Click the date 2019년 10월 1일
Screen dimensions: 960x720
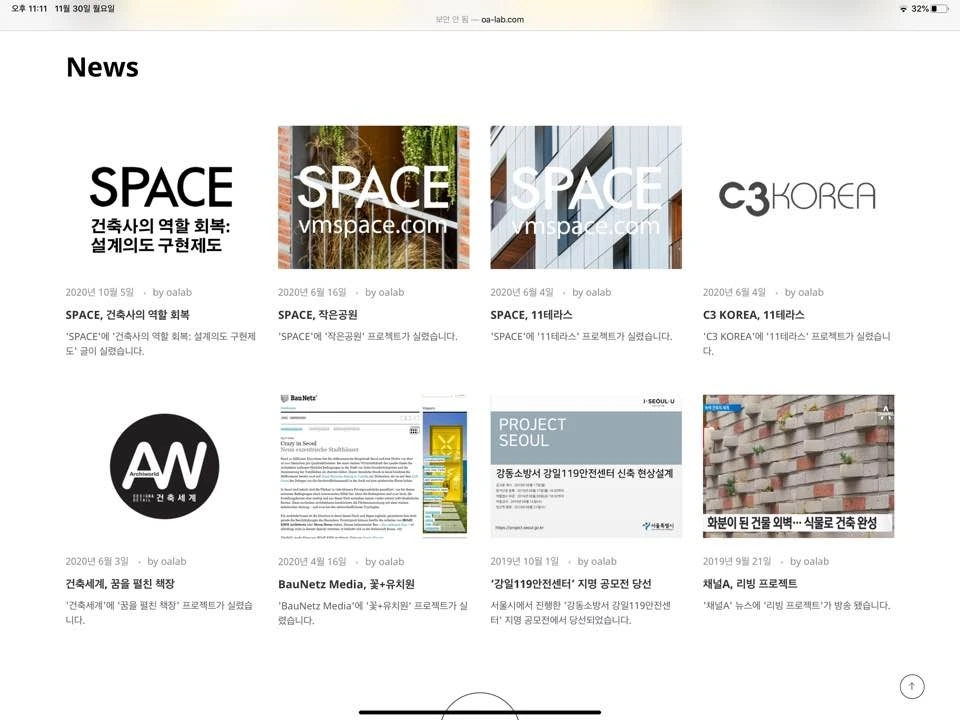[524, 561]
